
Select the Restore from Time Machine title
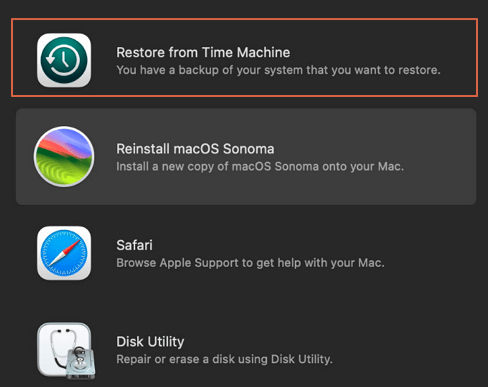point(203,52)
